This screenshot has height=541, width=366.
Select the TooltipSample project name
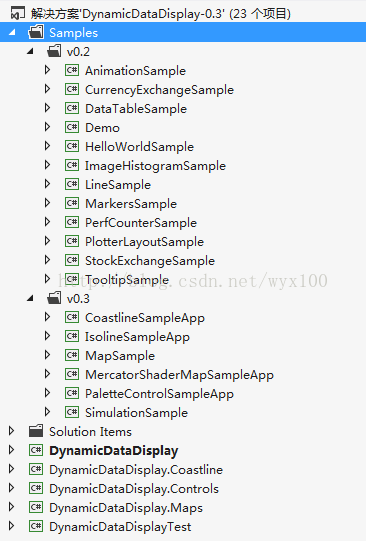point(127,280)
